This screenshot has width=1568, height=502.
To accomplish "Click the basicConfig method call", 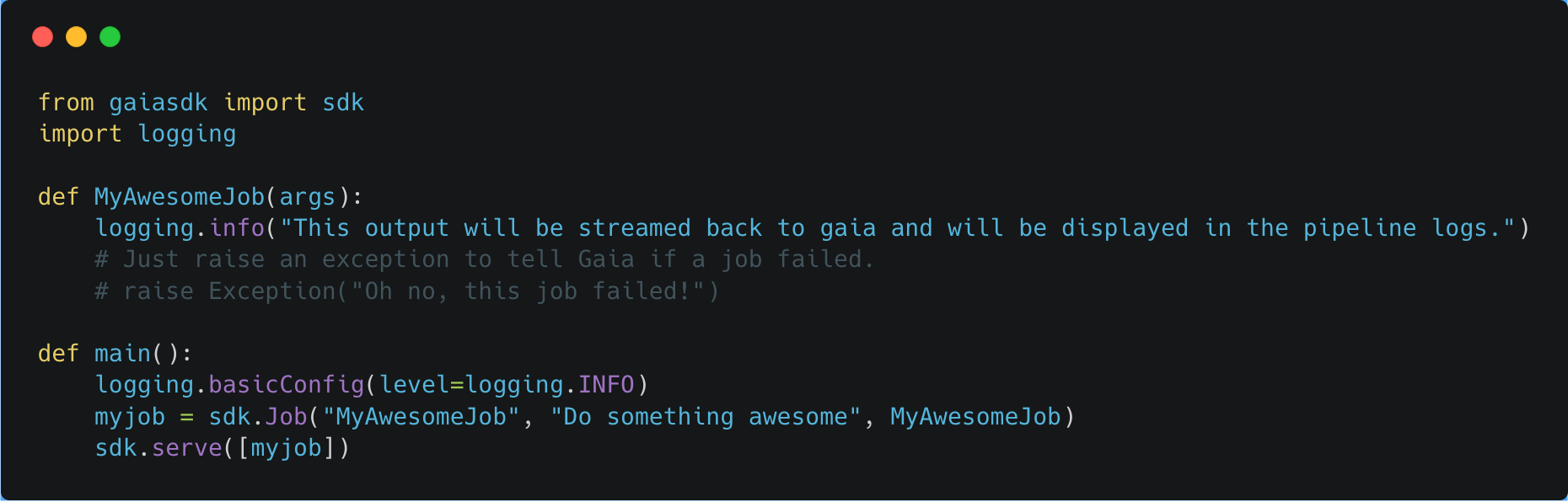I will (x=287, y=385).
